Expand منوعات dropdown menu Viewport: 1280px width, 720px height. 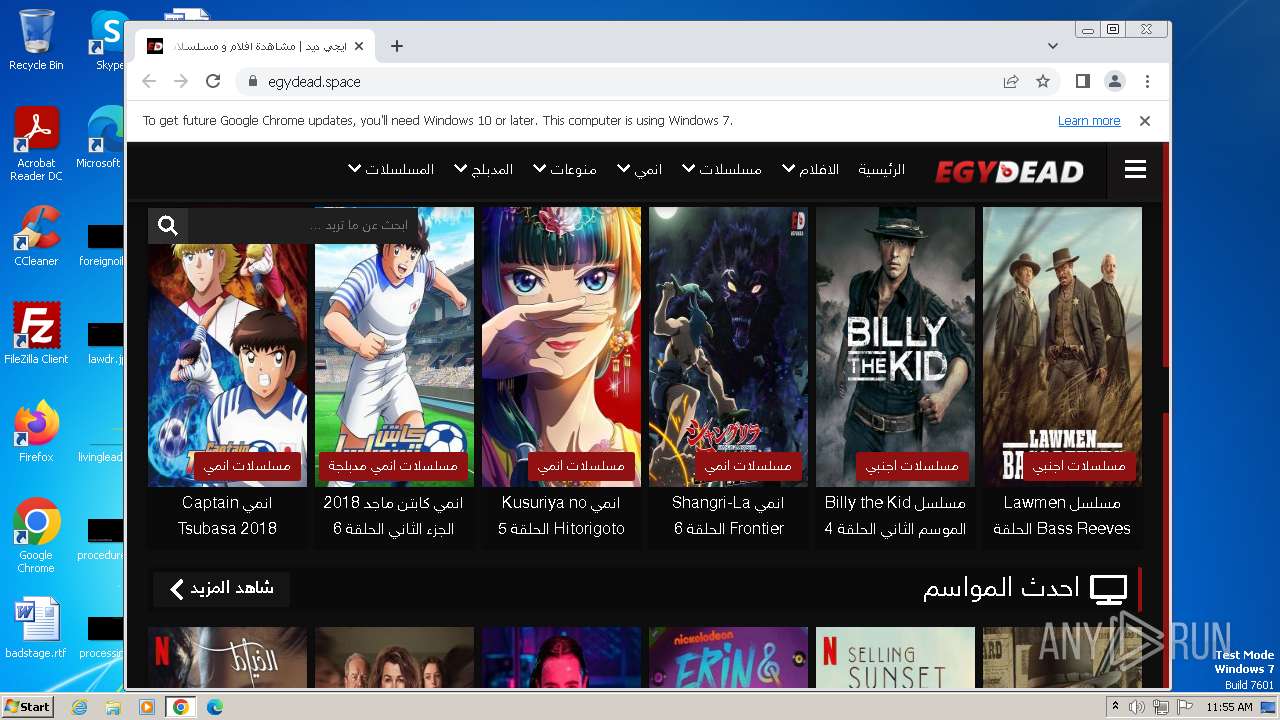564,170
